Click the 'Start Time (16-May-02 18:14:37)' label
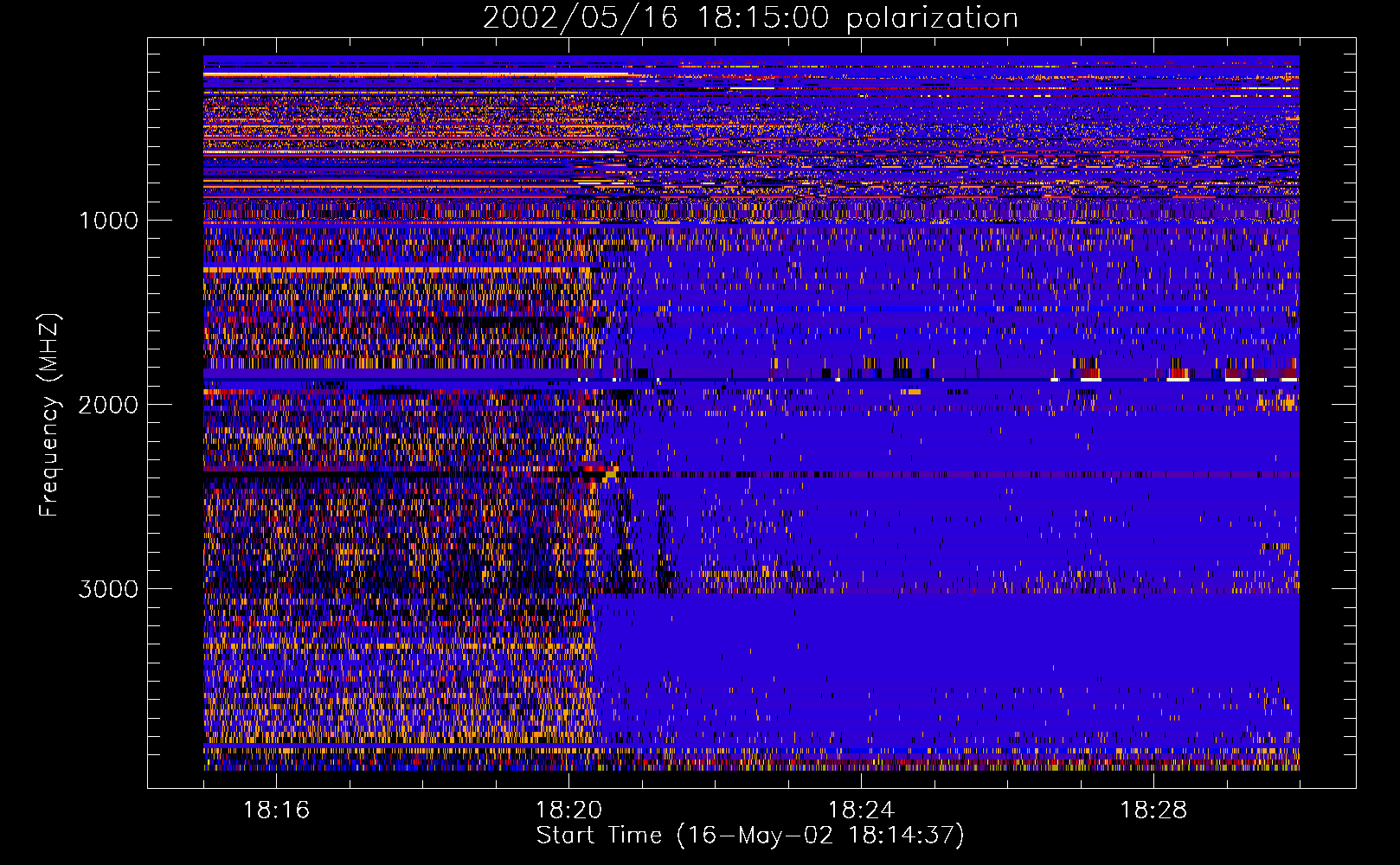1400x865 pixels. point(750,836)
